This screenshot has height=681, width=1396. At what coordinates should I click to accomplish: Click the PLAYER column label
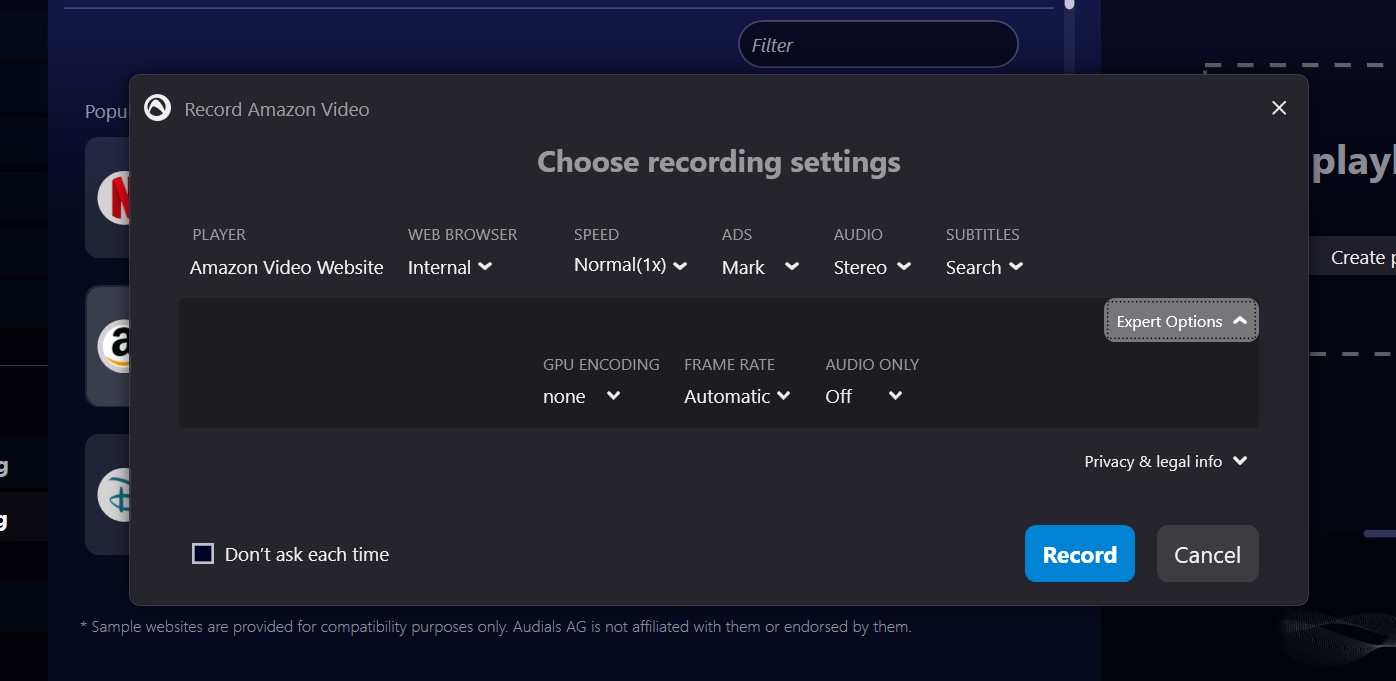(x=219, y=234)
